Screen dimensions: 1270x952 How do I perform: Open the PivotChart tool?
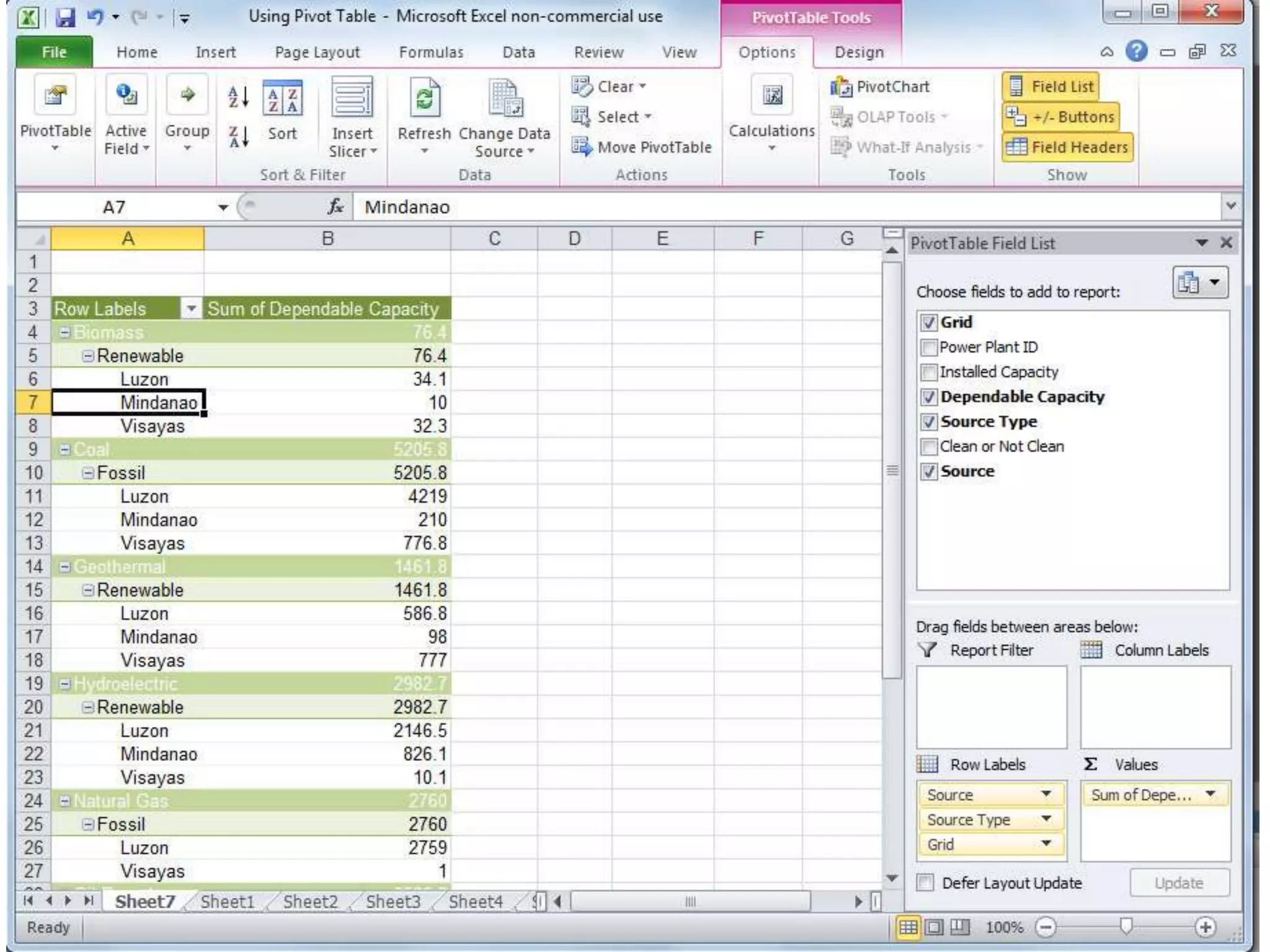[880, 87]
